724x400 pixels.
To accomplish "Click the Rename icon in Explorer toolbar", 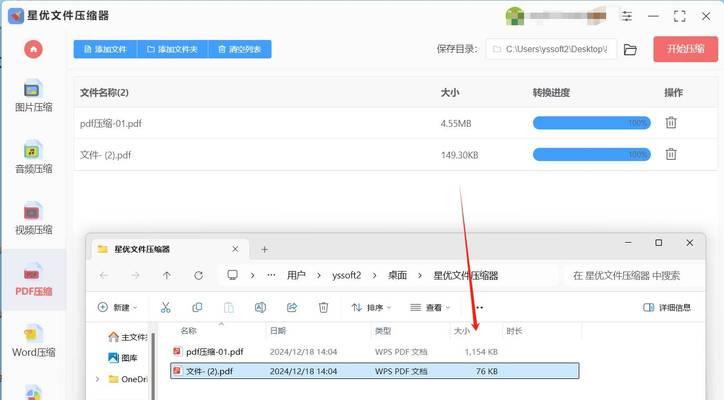I will (260, 307).
